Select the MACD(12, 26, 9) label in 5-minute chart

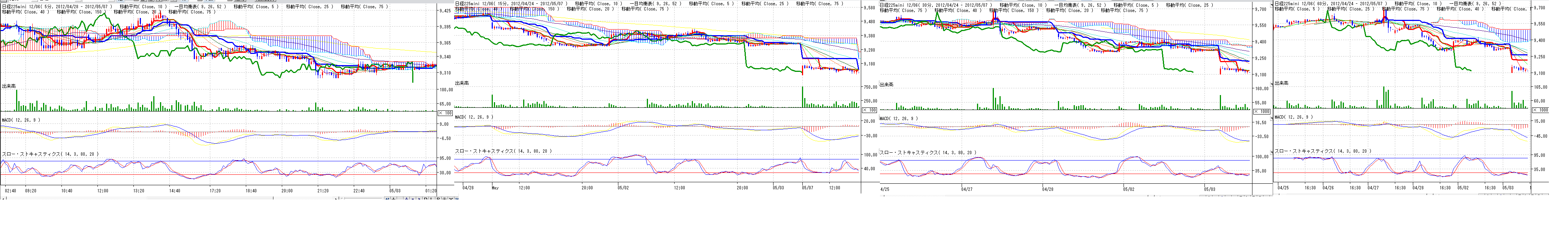[x=21, y=120]
